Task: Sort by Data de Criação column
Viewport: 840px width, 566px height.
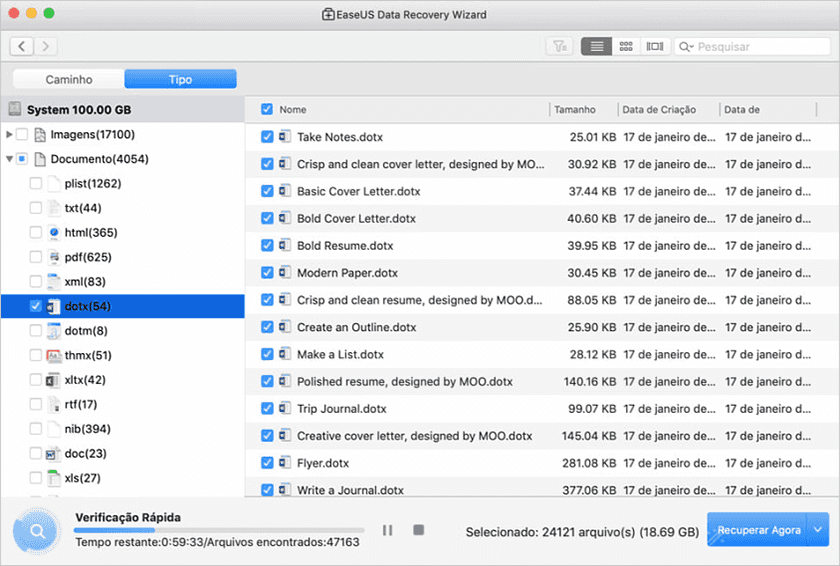Action: pos(659,110)
